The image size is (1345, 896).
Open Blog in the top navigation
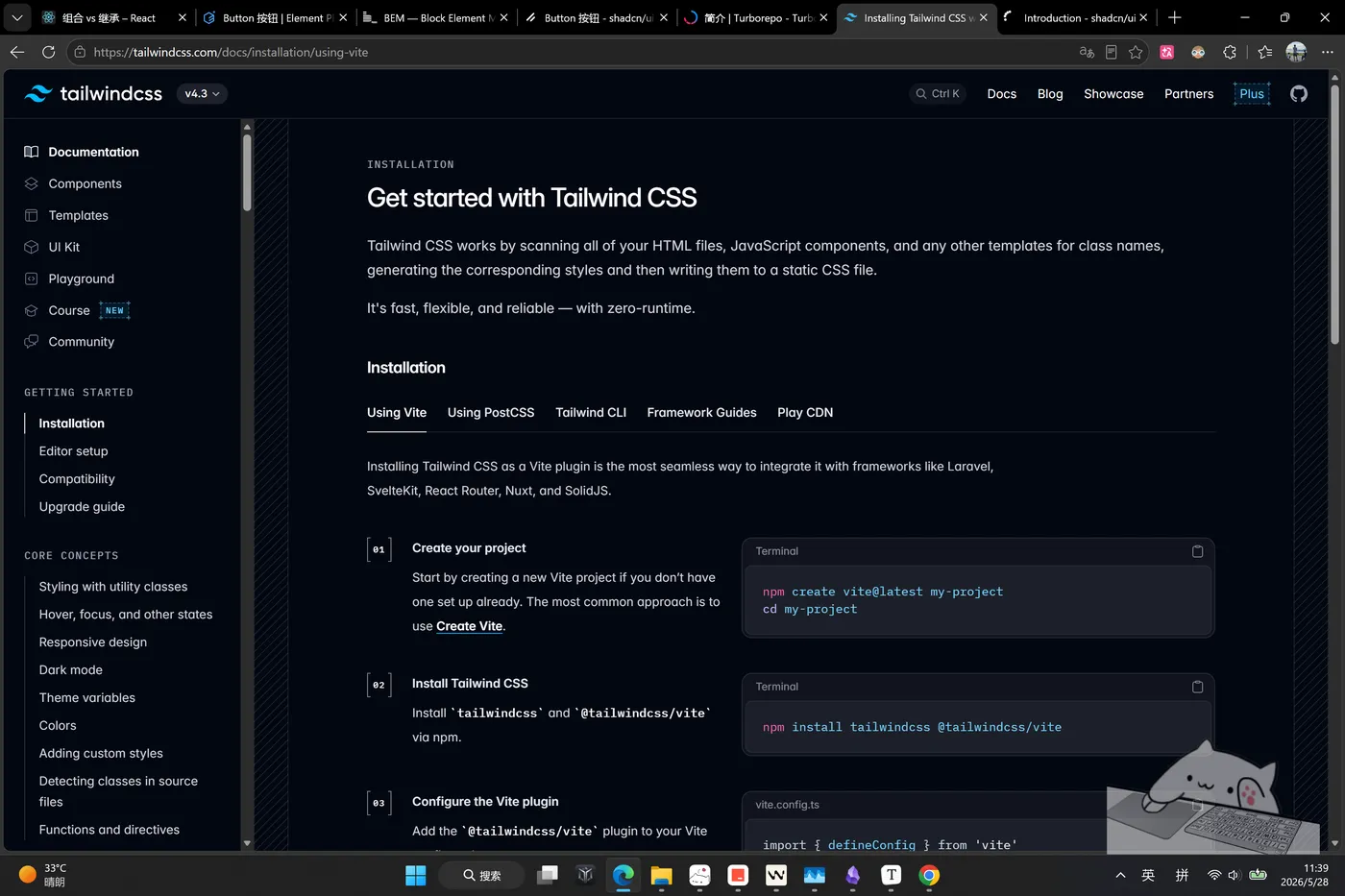(x=1050, y=94)
